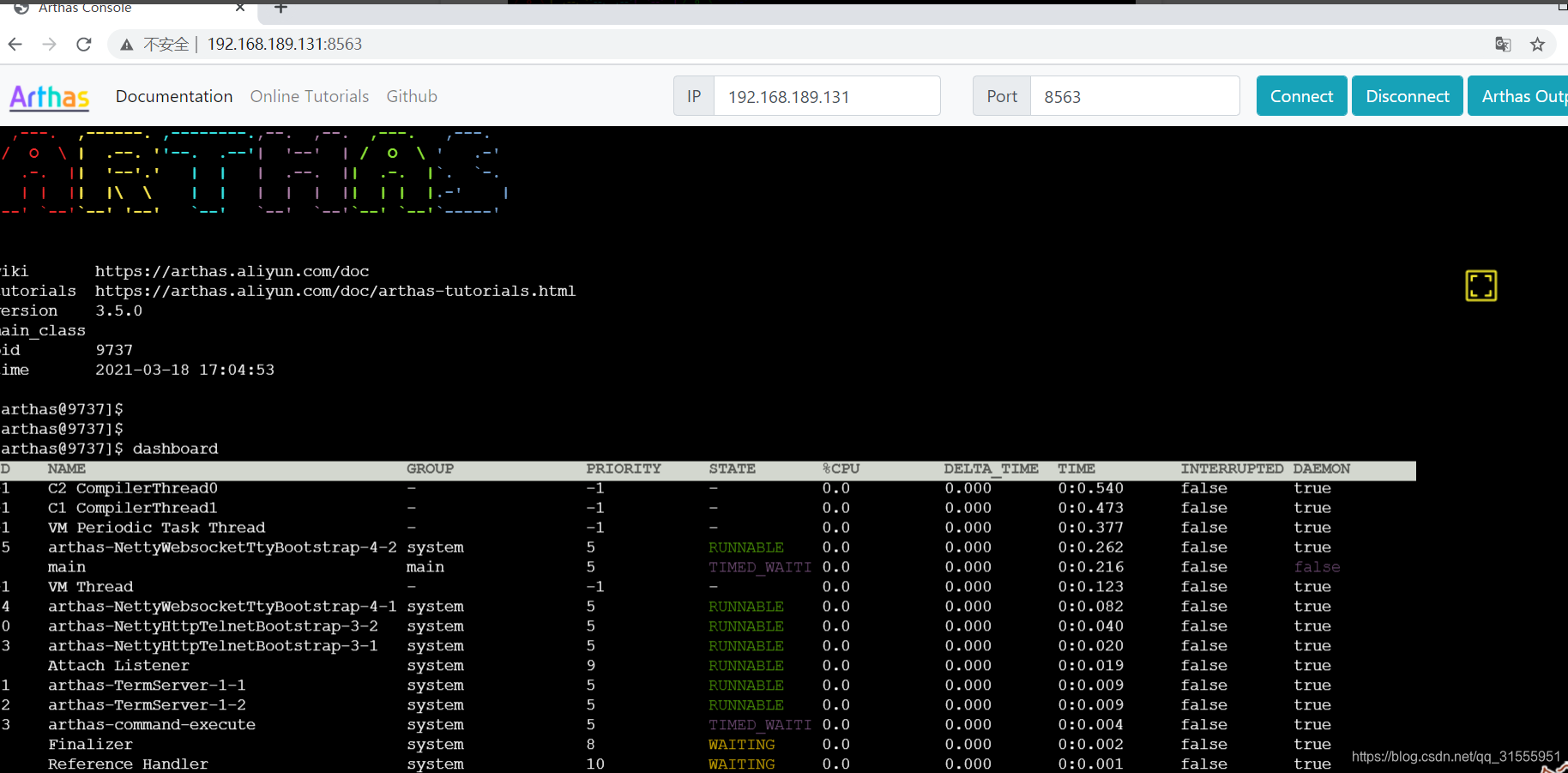This screenshot has height=773, width=1568.
Task: Select arthas-NettyWebsocketTtyBootstrap-4-1 thread name
Action: point(223,607)
